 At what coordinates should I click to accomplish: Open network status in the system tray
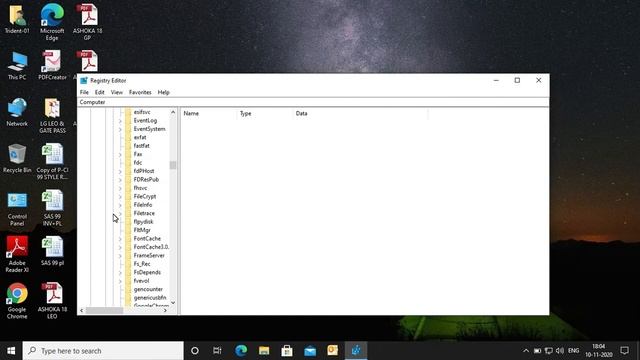coord(549,351)
